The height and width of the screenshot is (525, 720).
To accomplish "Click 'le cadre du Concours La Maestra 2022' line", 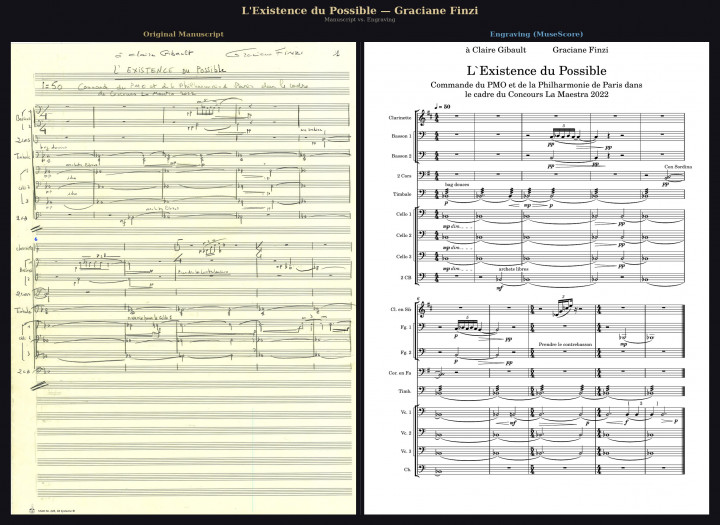I will tap(536, 94).
